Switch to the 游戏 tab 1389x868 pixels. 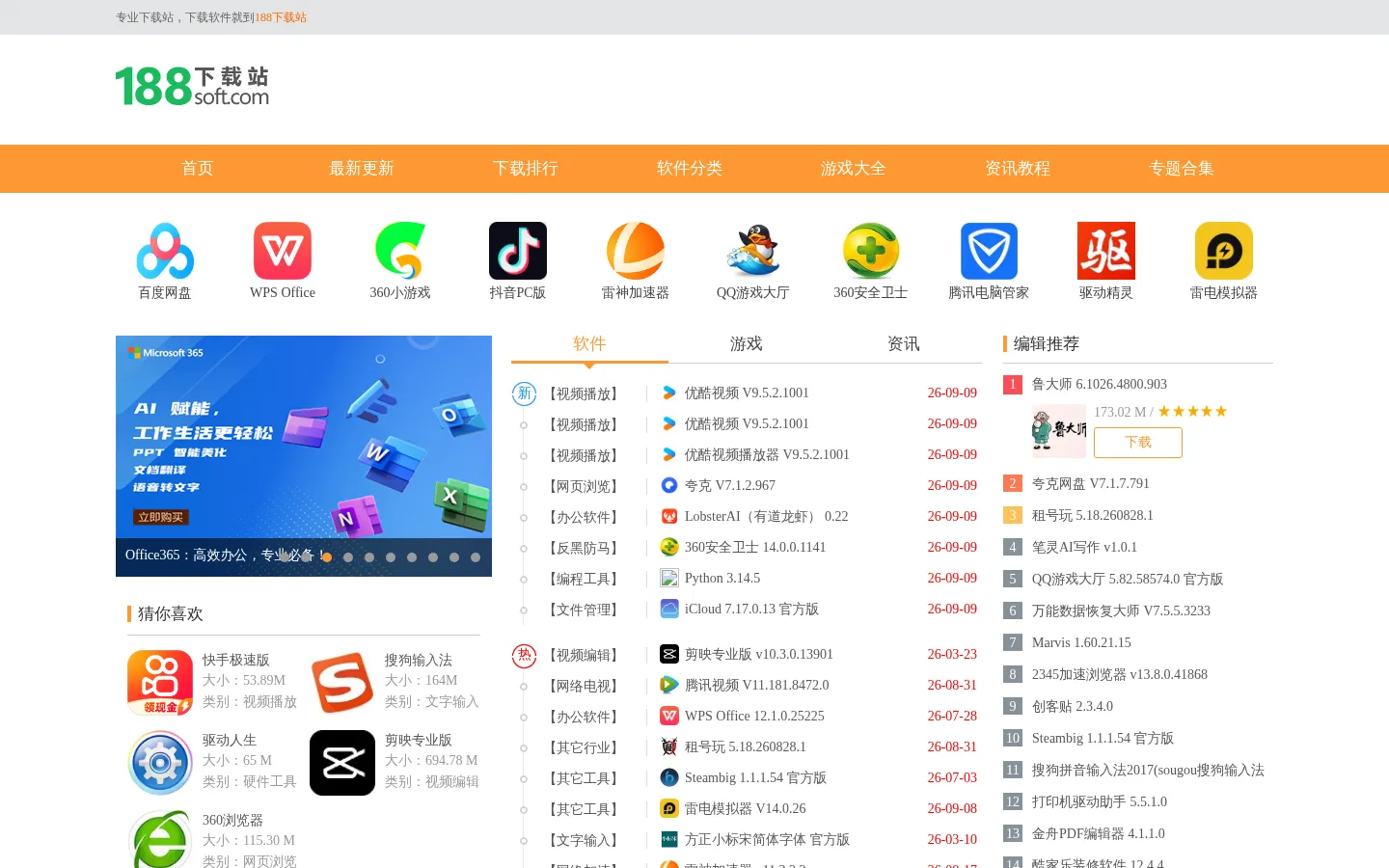tap(747, 344)
